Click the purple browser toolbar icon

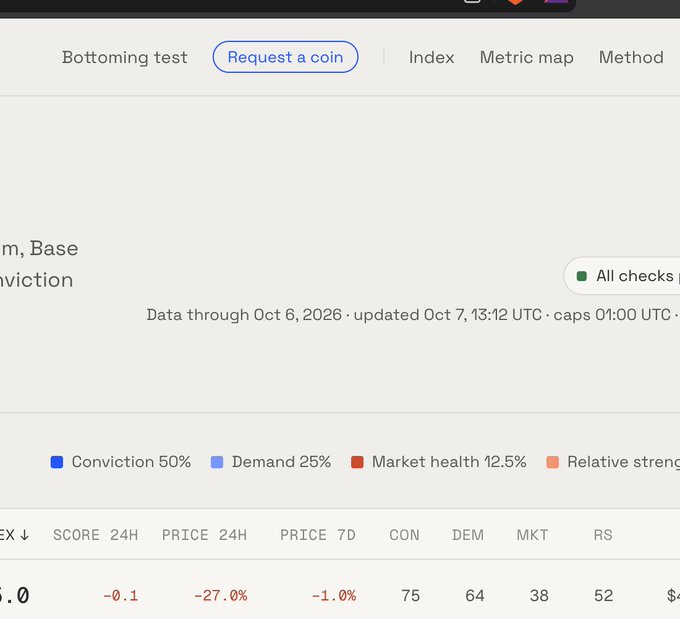tap(556, 1)
